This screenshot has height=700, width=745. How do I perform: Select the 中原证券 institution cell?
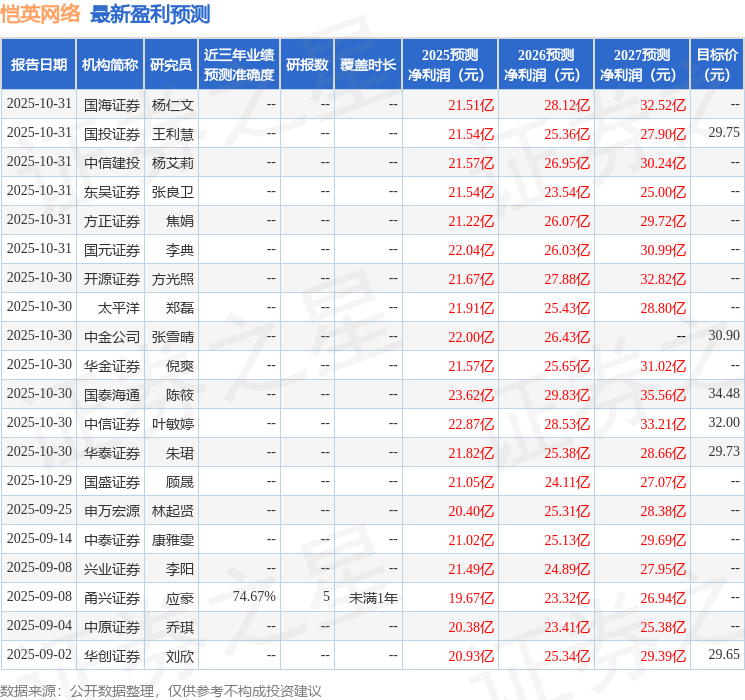(x=112, y=627)
